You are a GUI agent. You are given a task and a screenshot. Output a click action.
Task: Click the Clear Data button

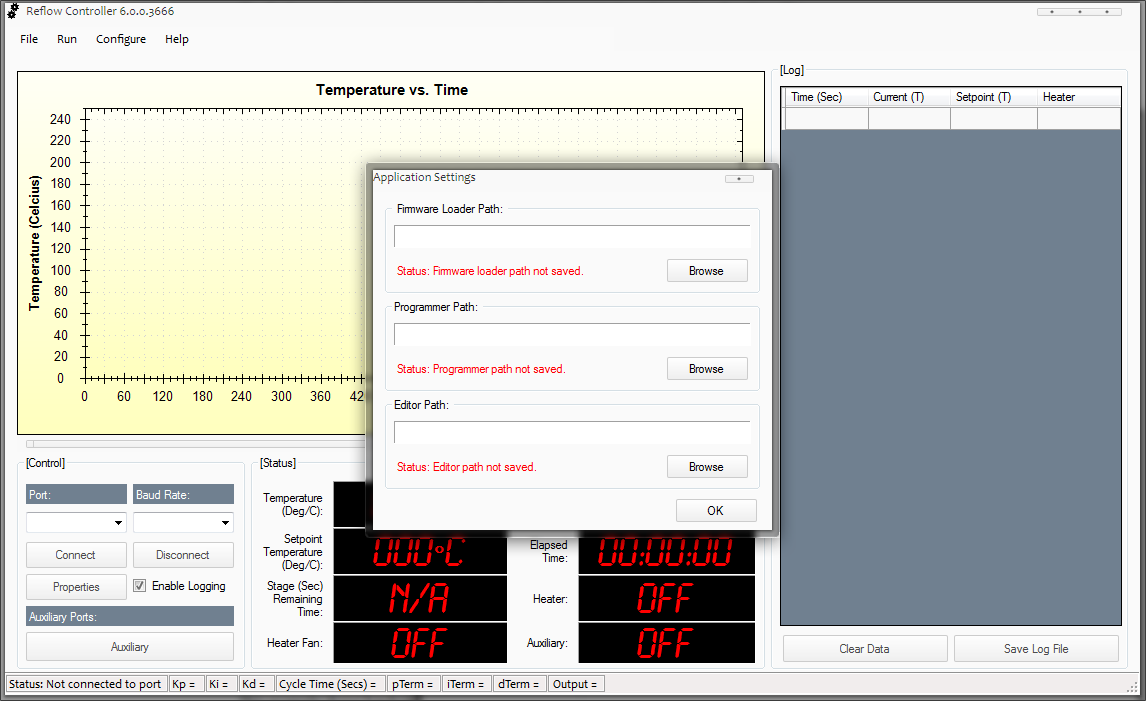pyautogui.click(x=864, y=649)
